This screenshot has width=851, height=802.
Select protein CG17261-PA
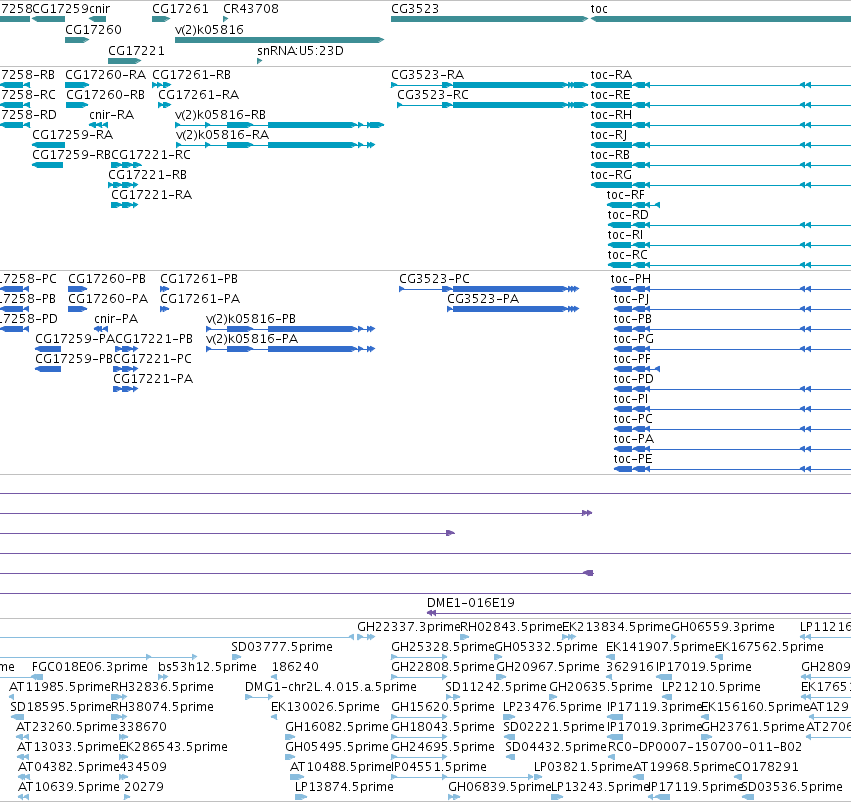pos(200,298)
